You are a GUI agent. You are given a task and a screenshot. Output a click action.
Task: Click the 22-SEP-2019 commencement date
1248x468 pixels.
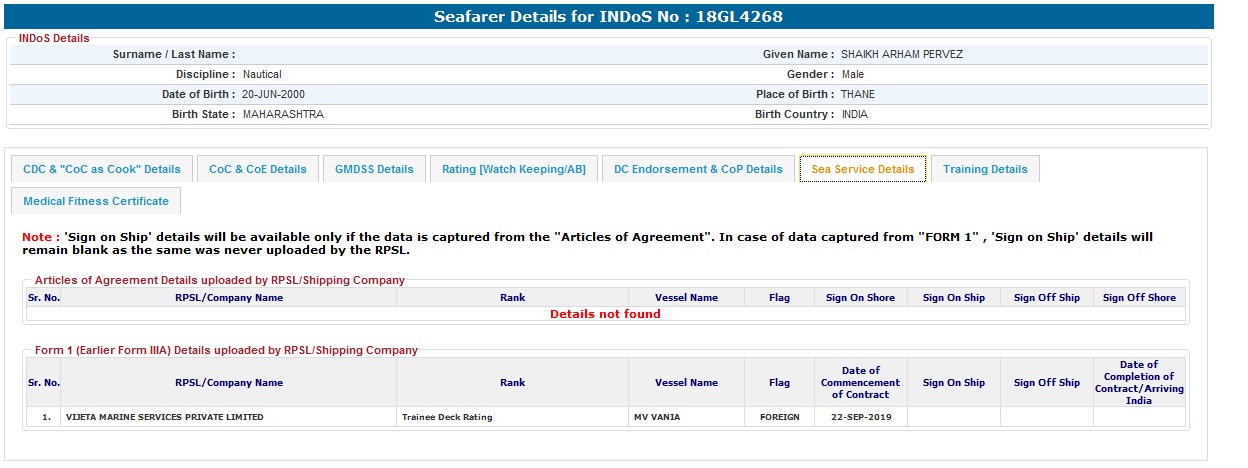coord(860,417)
